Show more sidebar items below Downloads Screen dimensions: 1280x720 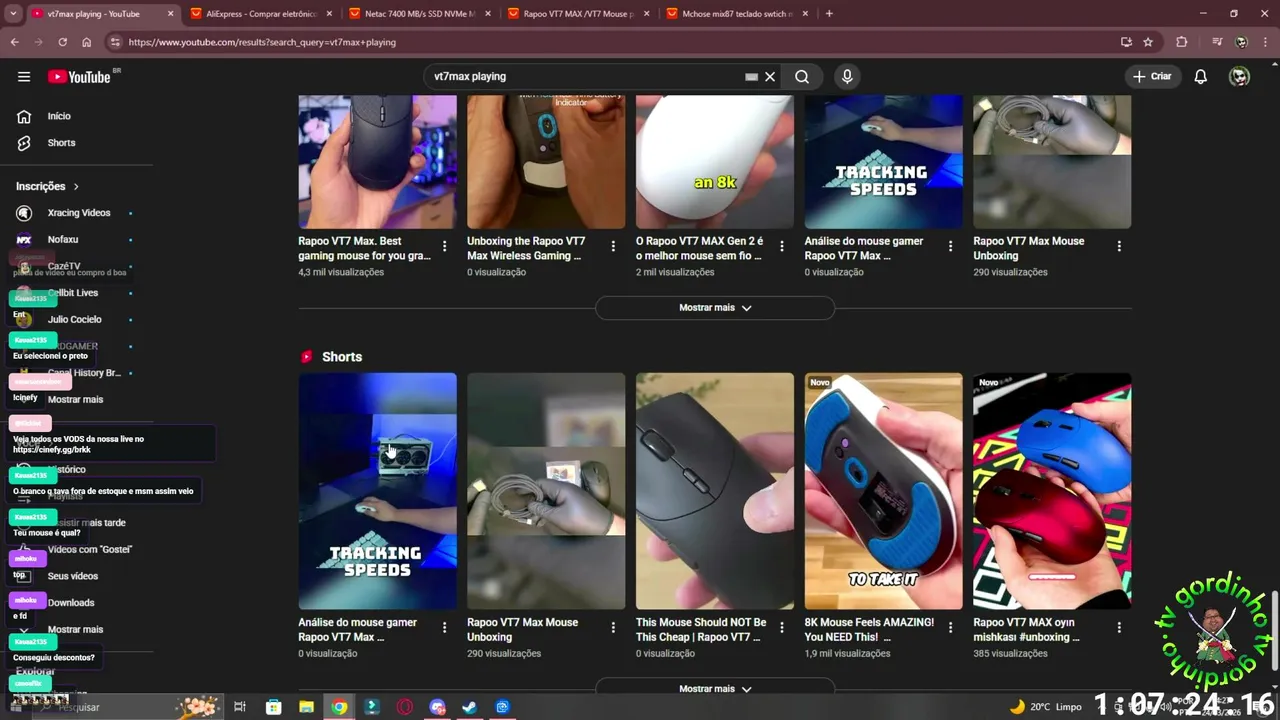[76, 629]
